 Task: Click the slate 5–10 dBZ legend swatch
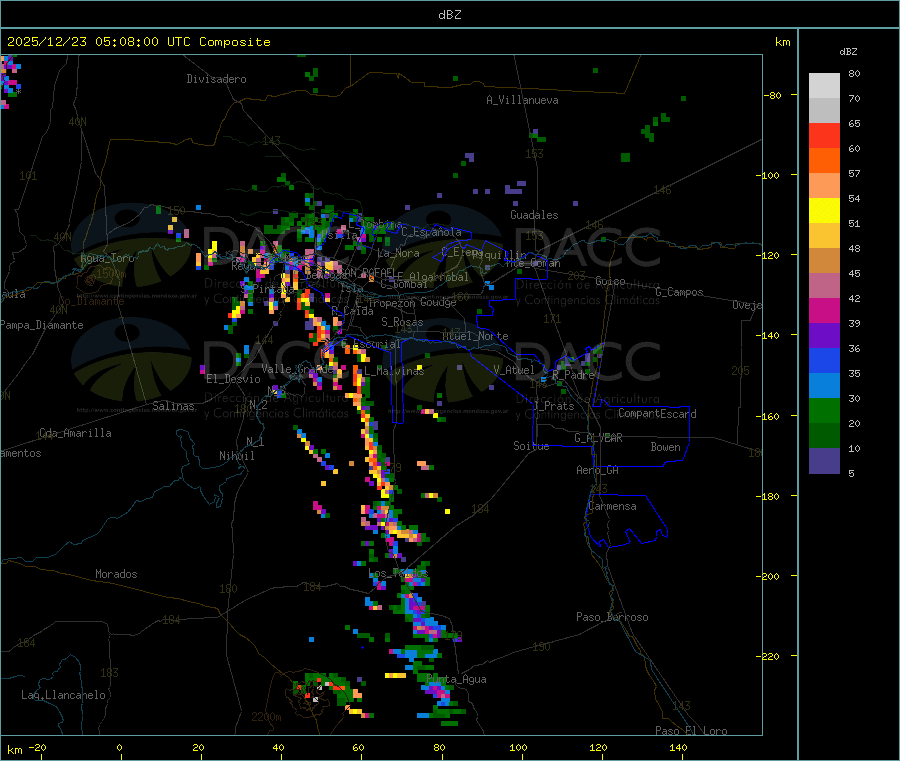click(824, 461)
